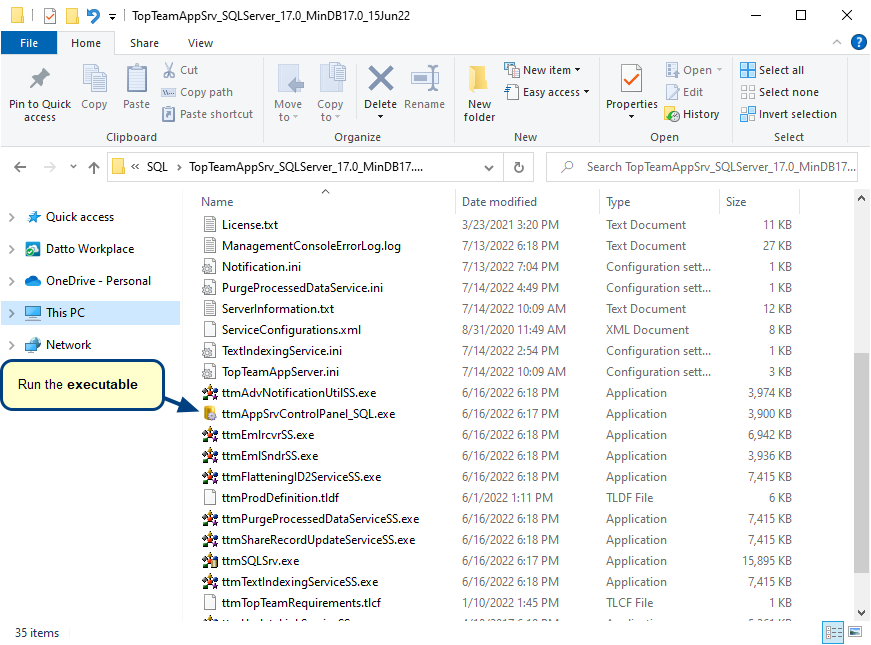This screenshot has width=871, height=645.
Task: Open the File menu tab
Action: tap(29, 43)
